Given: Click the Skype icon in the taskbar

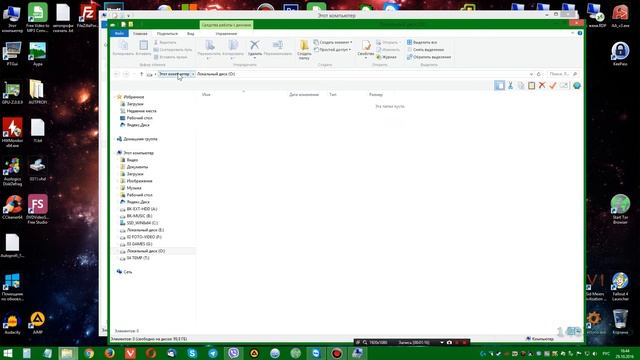Looking at the screenshot, I should tap(192, 353).
